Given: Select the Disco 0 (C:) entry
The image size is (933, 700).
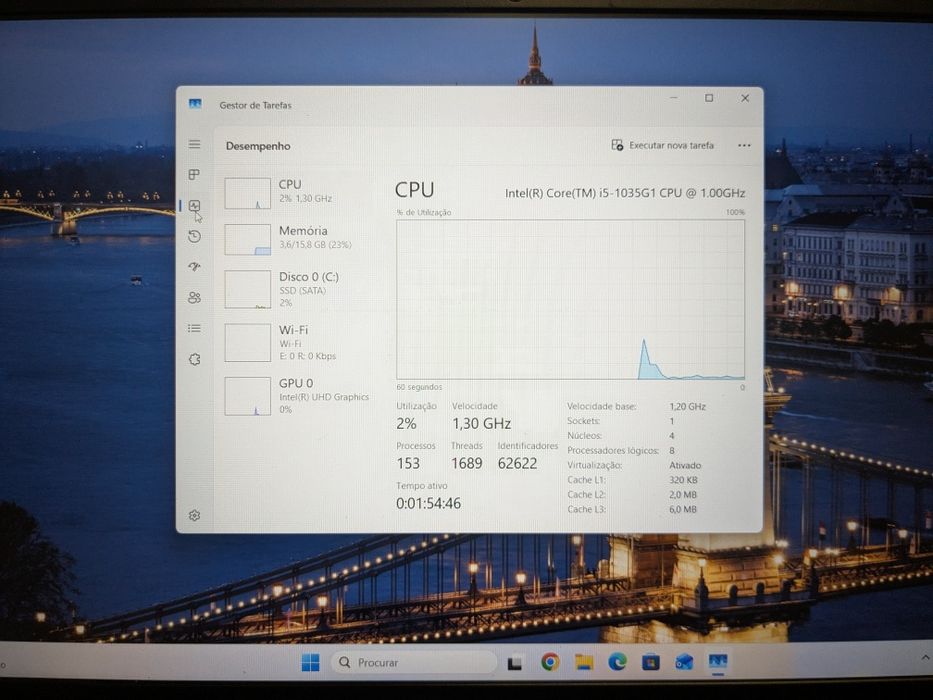Looking at the screenshot, I should pyautogui.click(x=298, y=290).
